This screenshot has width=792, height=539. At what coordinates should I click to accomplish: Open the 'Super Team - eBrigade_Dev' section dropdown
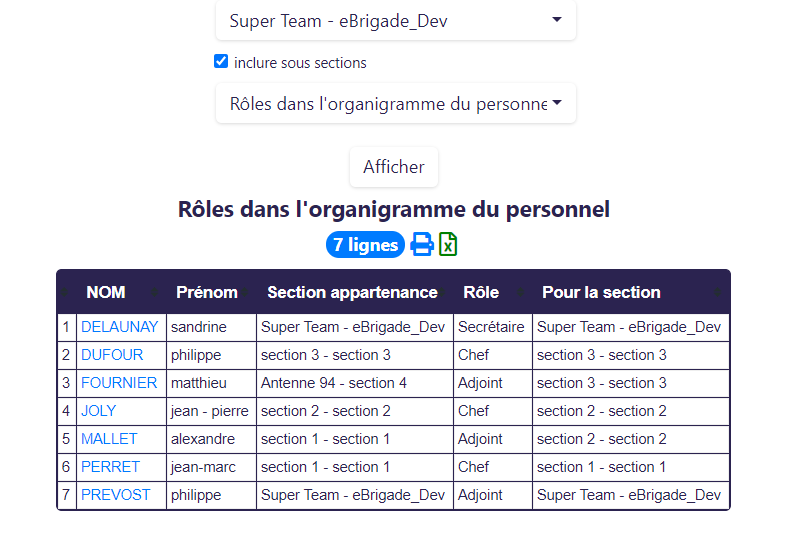point(395,21)
